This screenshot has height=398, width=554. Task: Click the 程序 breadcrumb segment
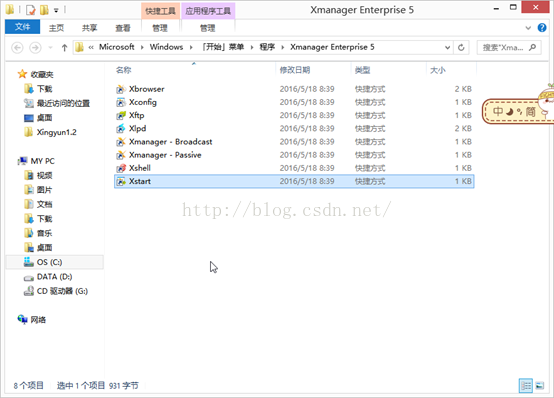[267, 47]
